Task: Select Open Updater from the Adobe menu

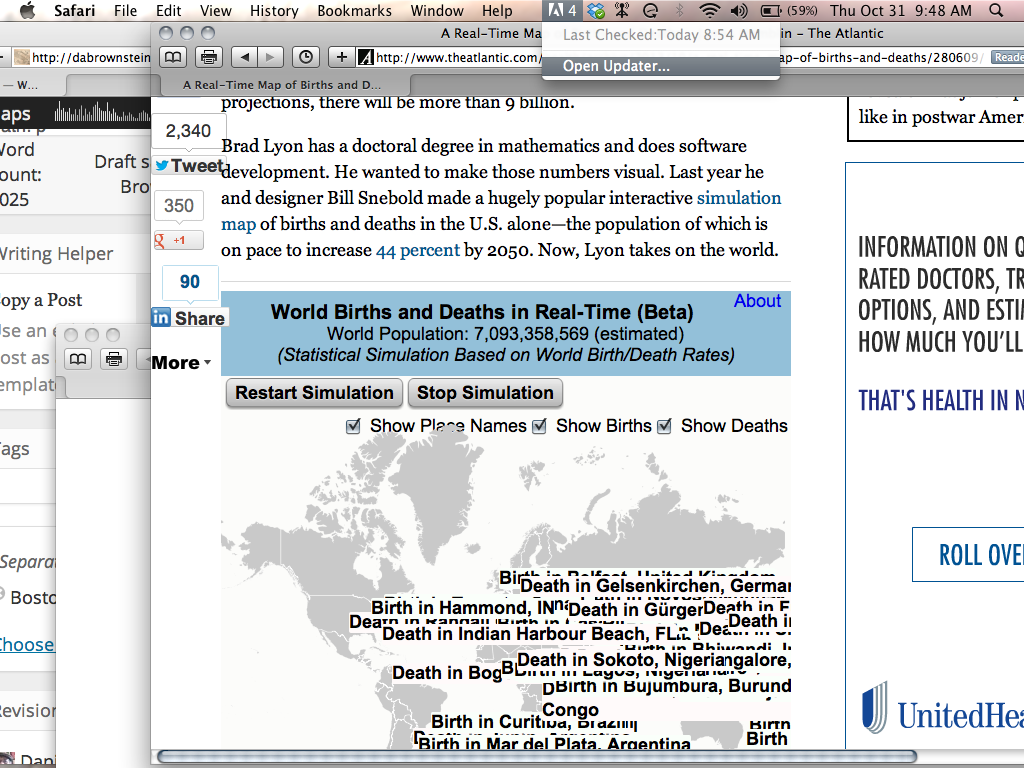Action: [616, 67]
